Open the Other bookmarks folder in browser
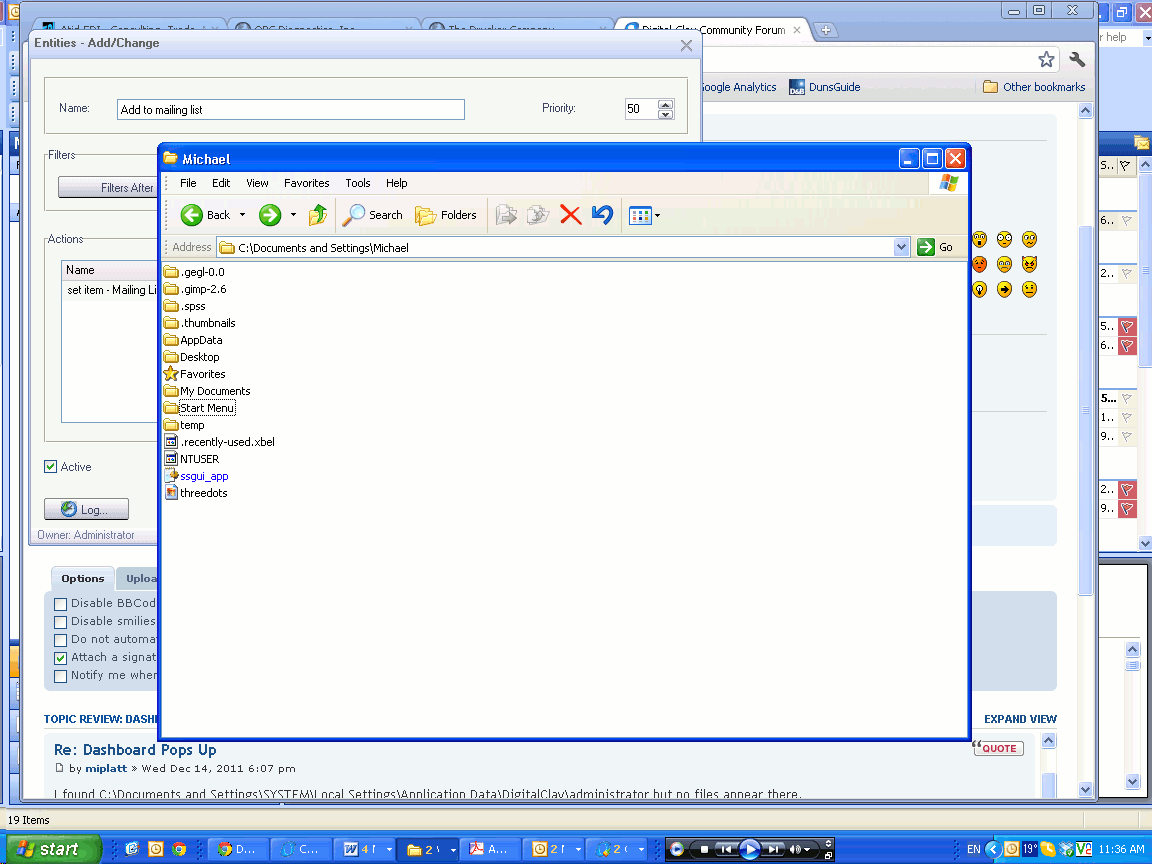 tap(1034, 87)
